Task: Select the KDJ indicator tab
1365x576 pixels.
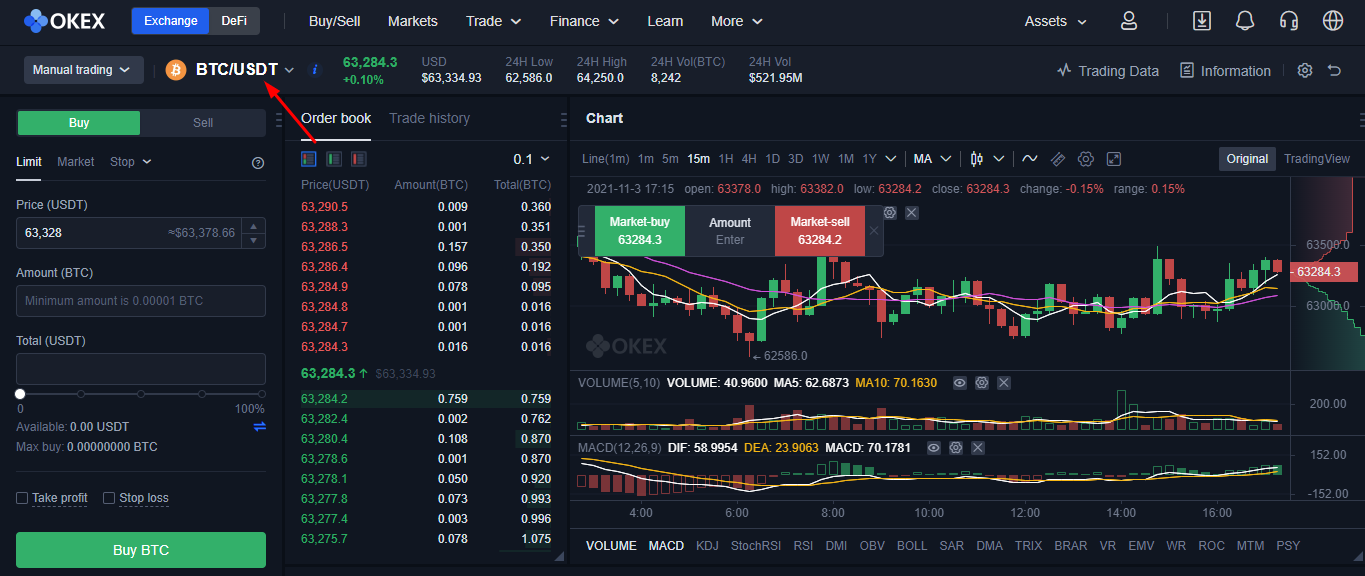Action: (x=707, y=546)
